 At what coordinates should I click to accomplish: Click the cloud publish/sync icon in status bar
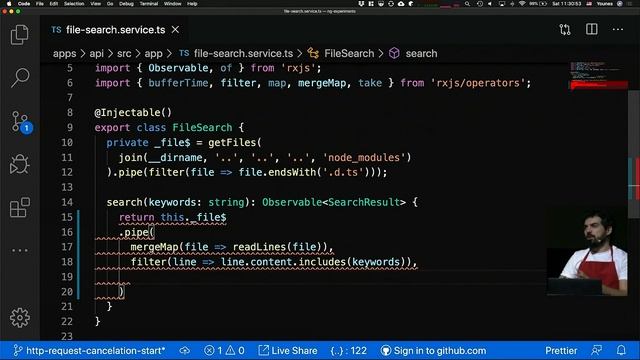point(184,351)
